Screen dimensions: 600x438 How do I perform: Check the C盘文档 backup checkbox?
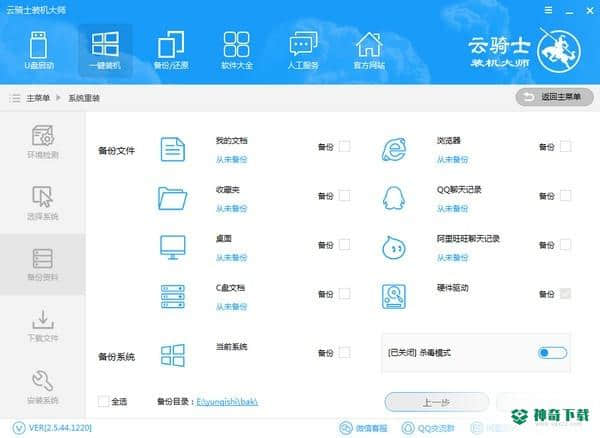click(344, 293)
